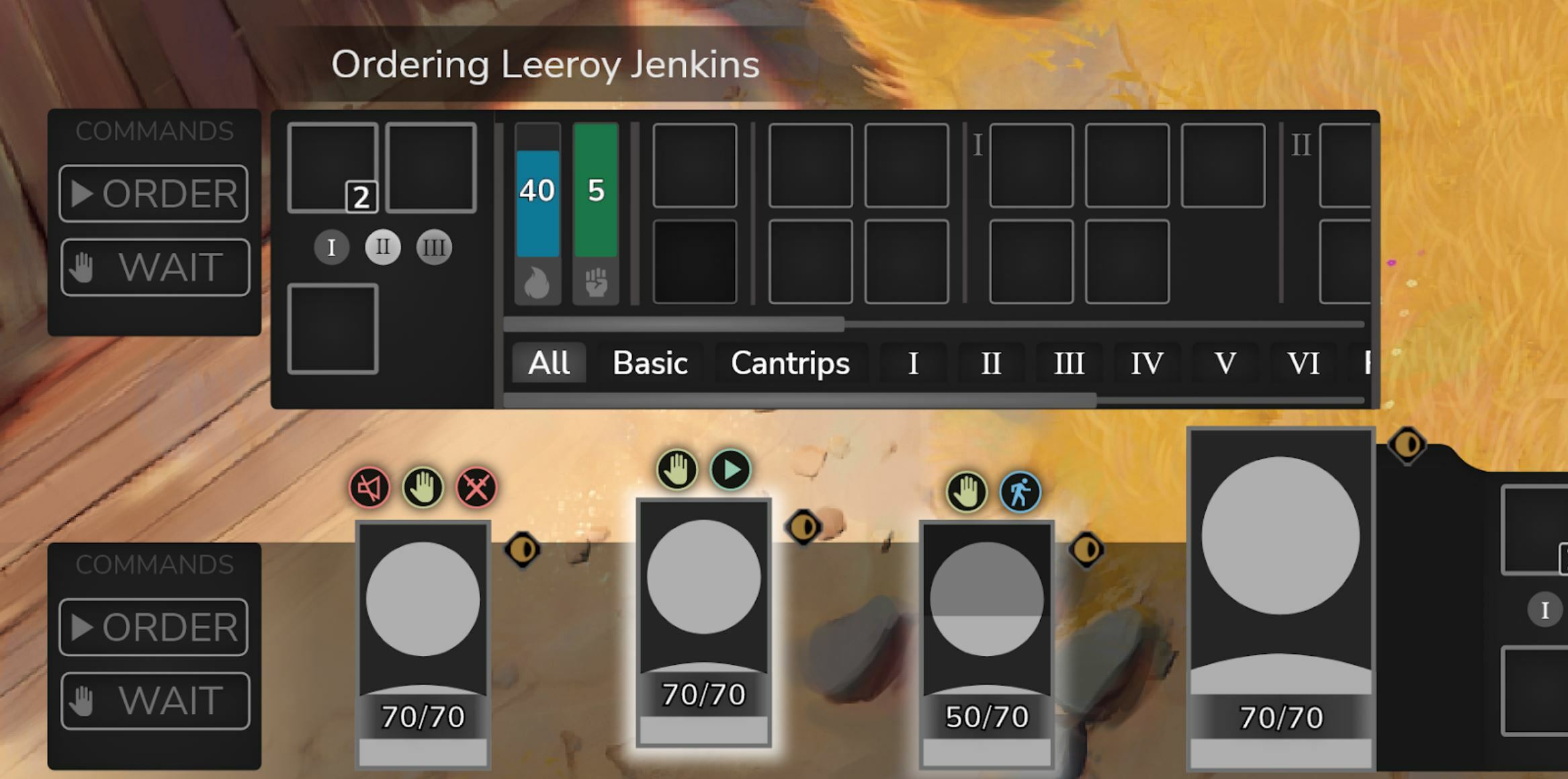
Task: Toggle eye marker beside the large 70/70 card
Action: 1407,444
